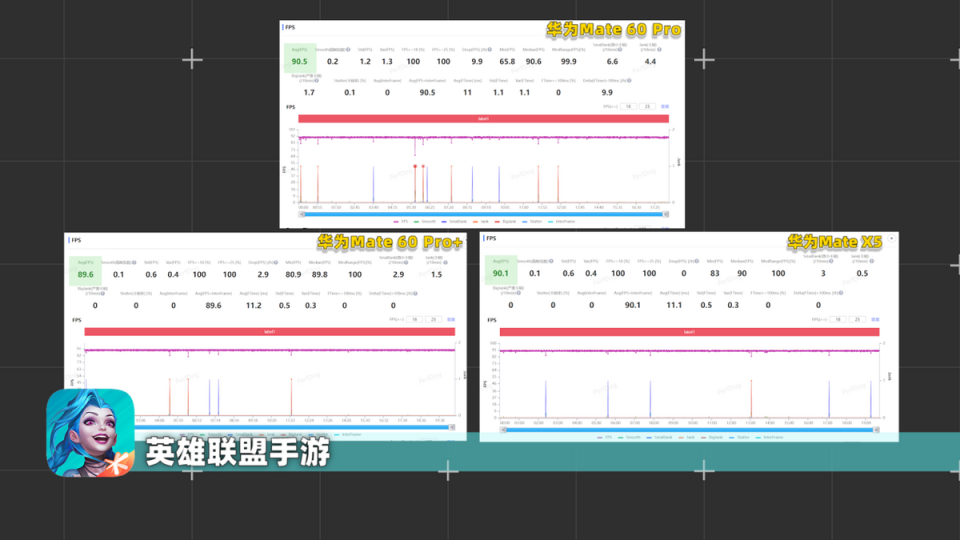Grab left handle of Mate 60 Pro time range slider
Image resolution: width=960 pixels, height=540 pixels.
pyautogui.click(x=302, y=214)
